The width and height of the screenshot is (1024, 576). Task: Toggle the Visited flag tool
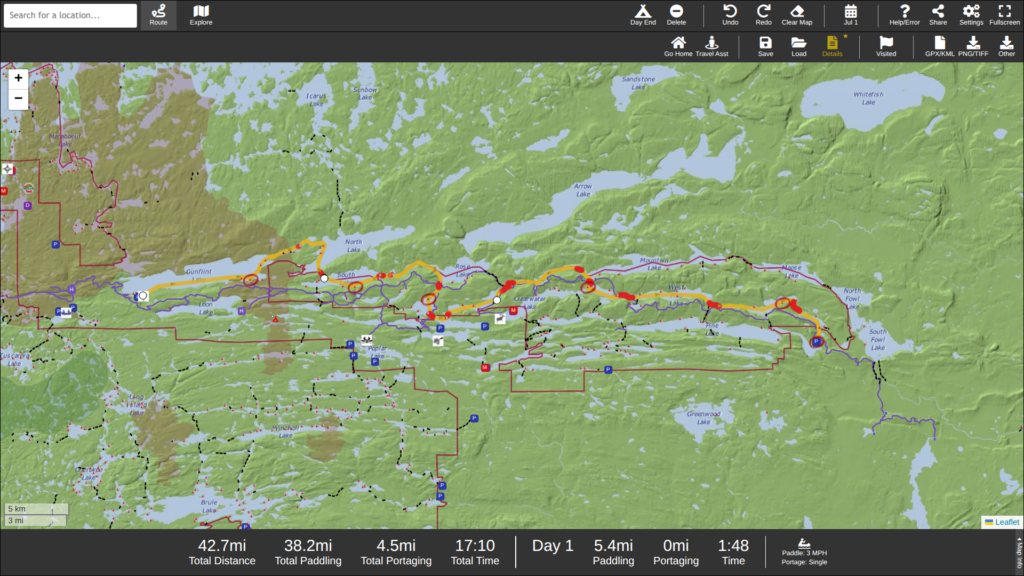[x=886, y=46]
